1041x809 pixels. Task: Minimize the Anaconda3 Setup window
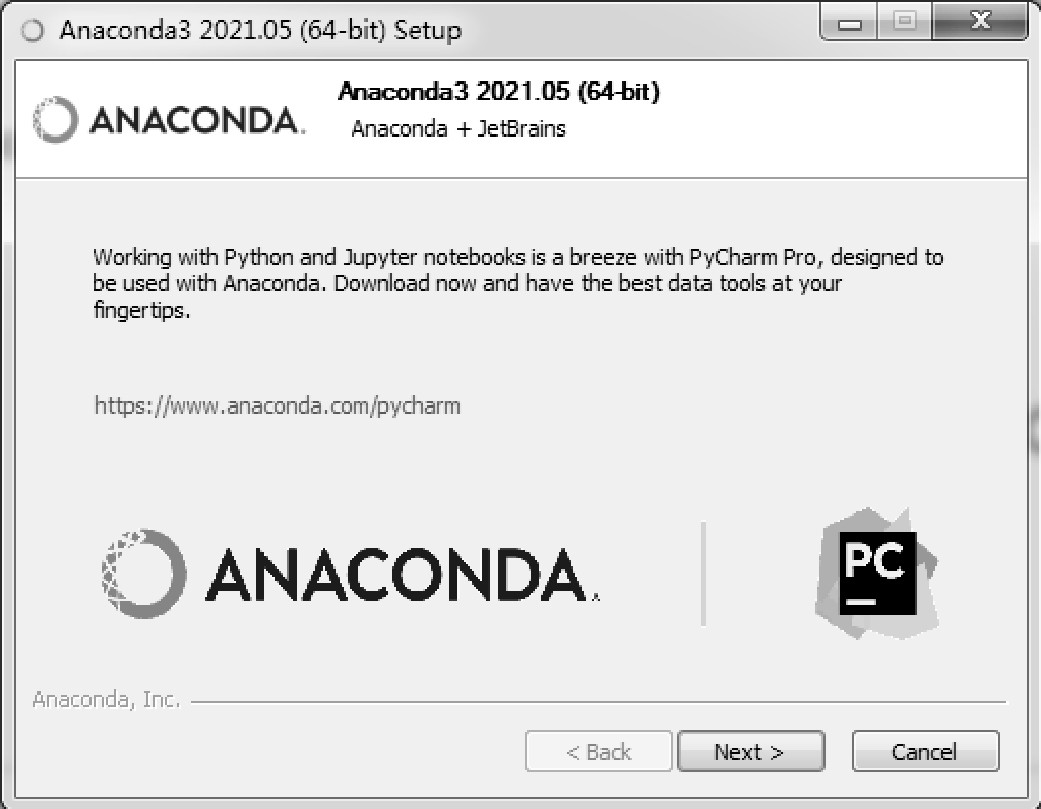tap(849, 22)
